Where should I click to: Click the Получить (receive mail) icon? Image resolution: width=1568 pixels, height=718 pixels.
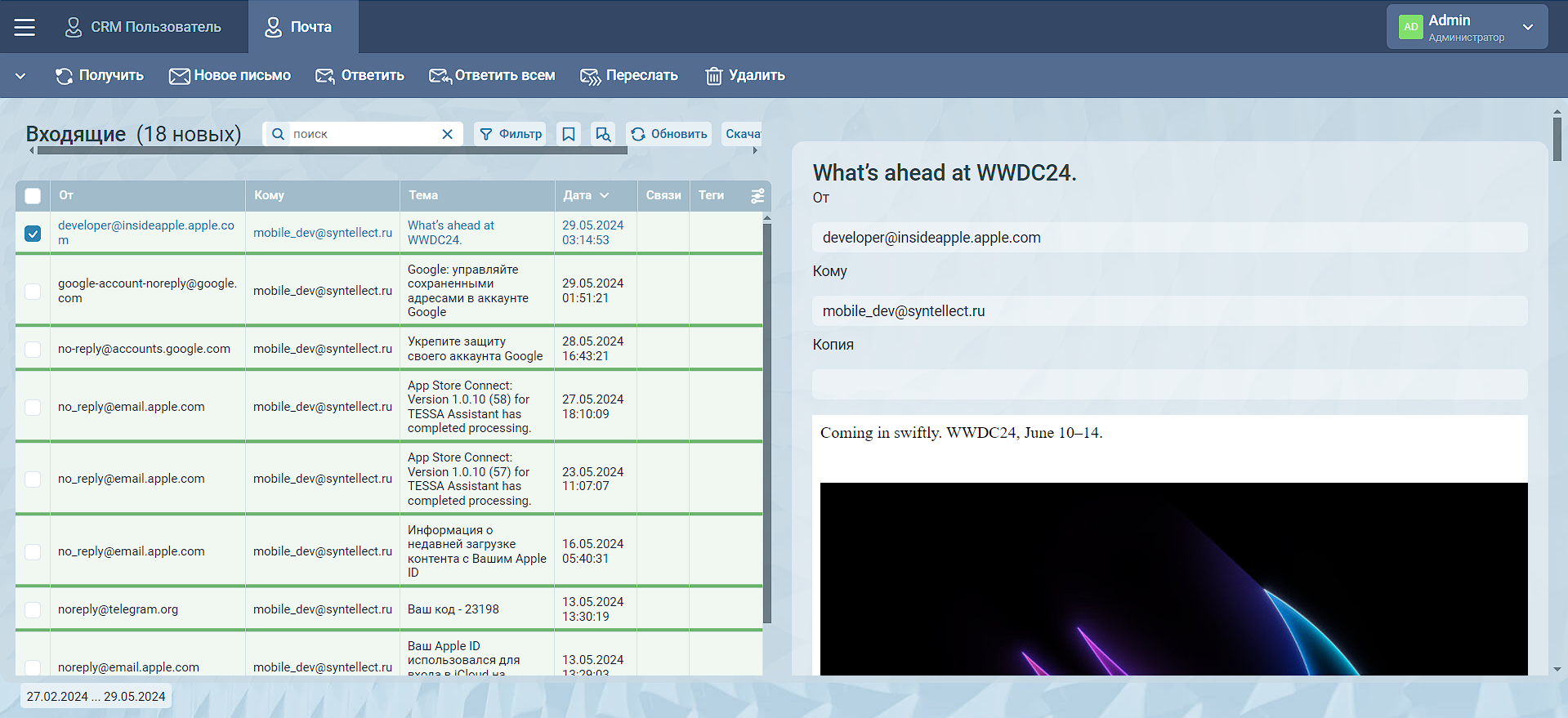pos(64,76)
